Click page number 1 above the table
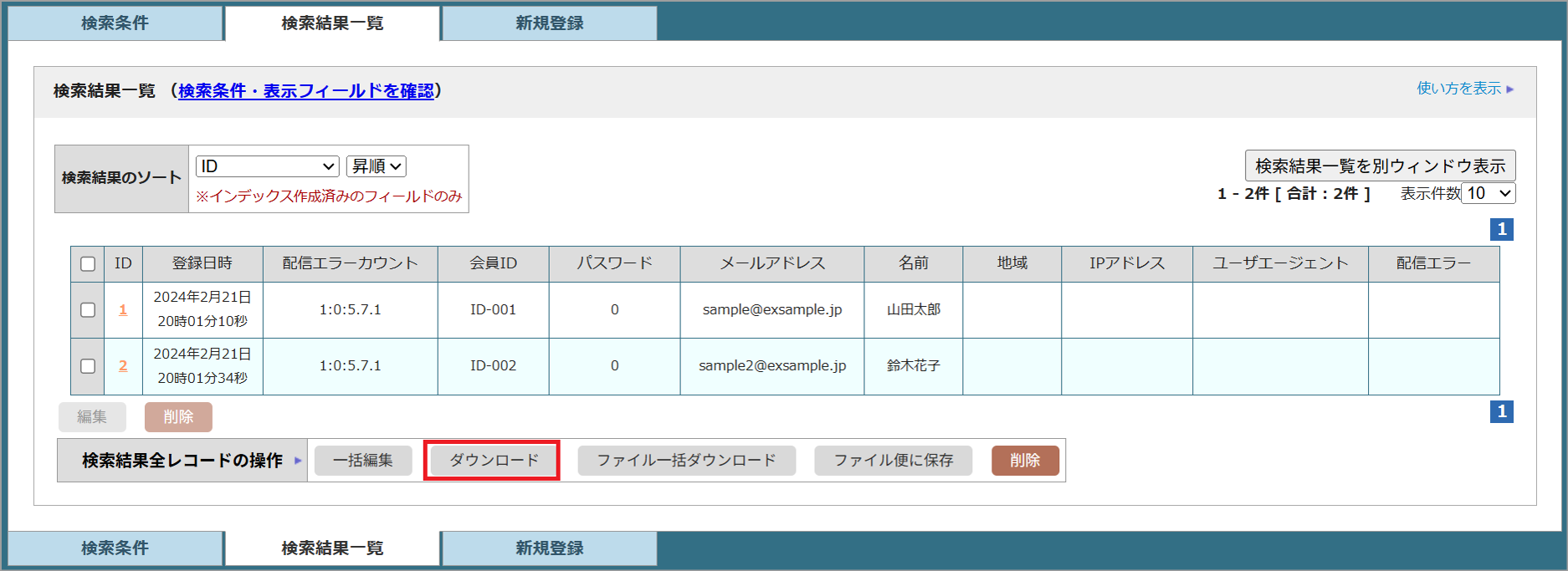Viewport: 1568px width, 571px height. coord(1501,229)
